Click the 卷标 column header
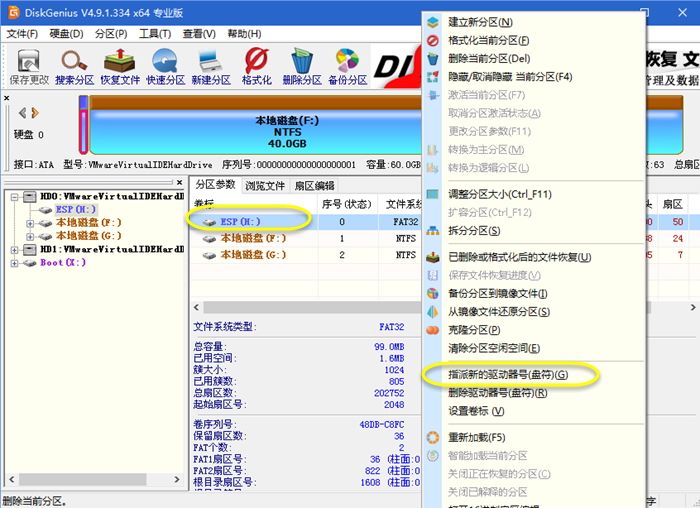 [255, 204]
